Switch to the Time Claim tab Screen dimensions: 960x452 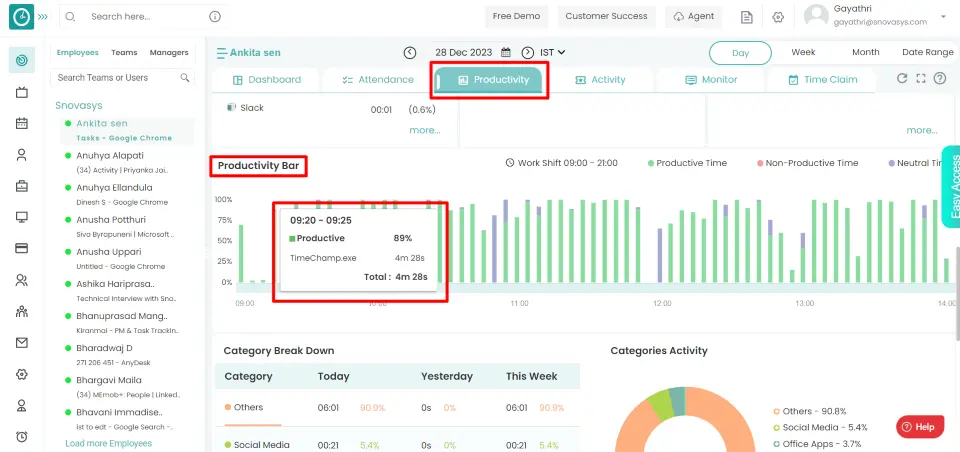coord(822,80)
